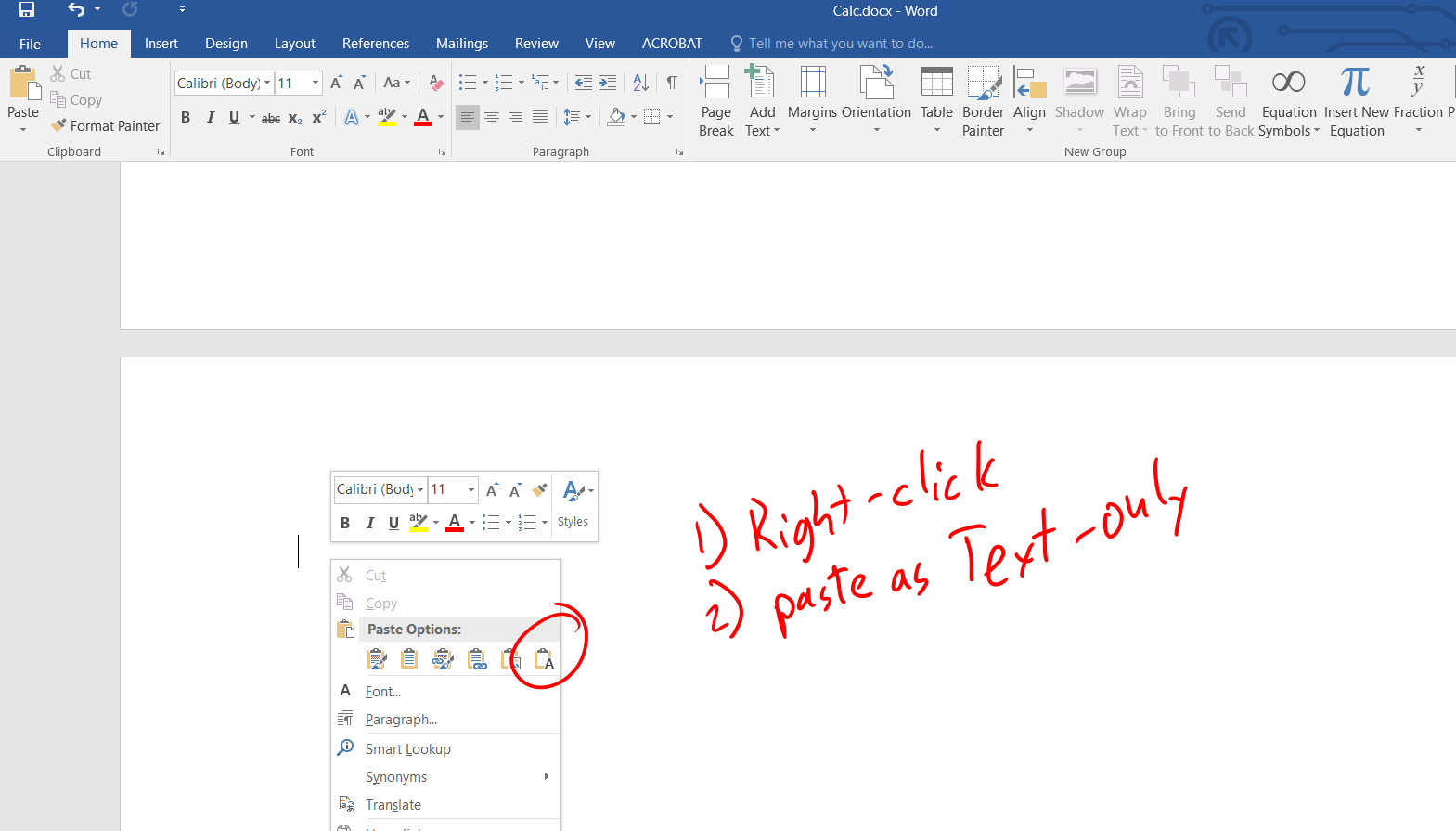Switch to the References tab
The image size is (1456, 831).
376,44
